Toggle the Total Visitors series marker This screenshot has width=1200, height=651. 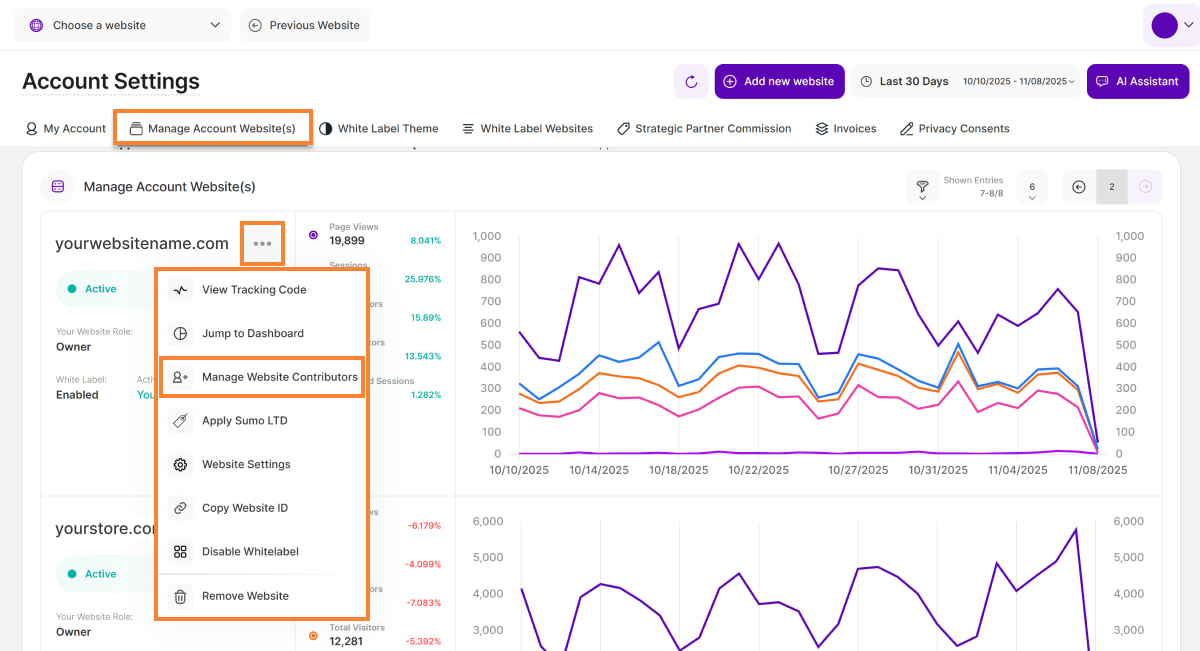point(313,635)
